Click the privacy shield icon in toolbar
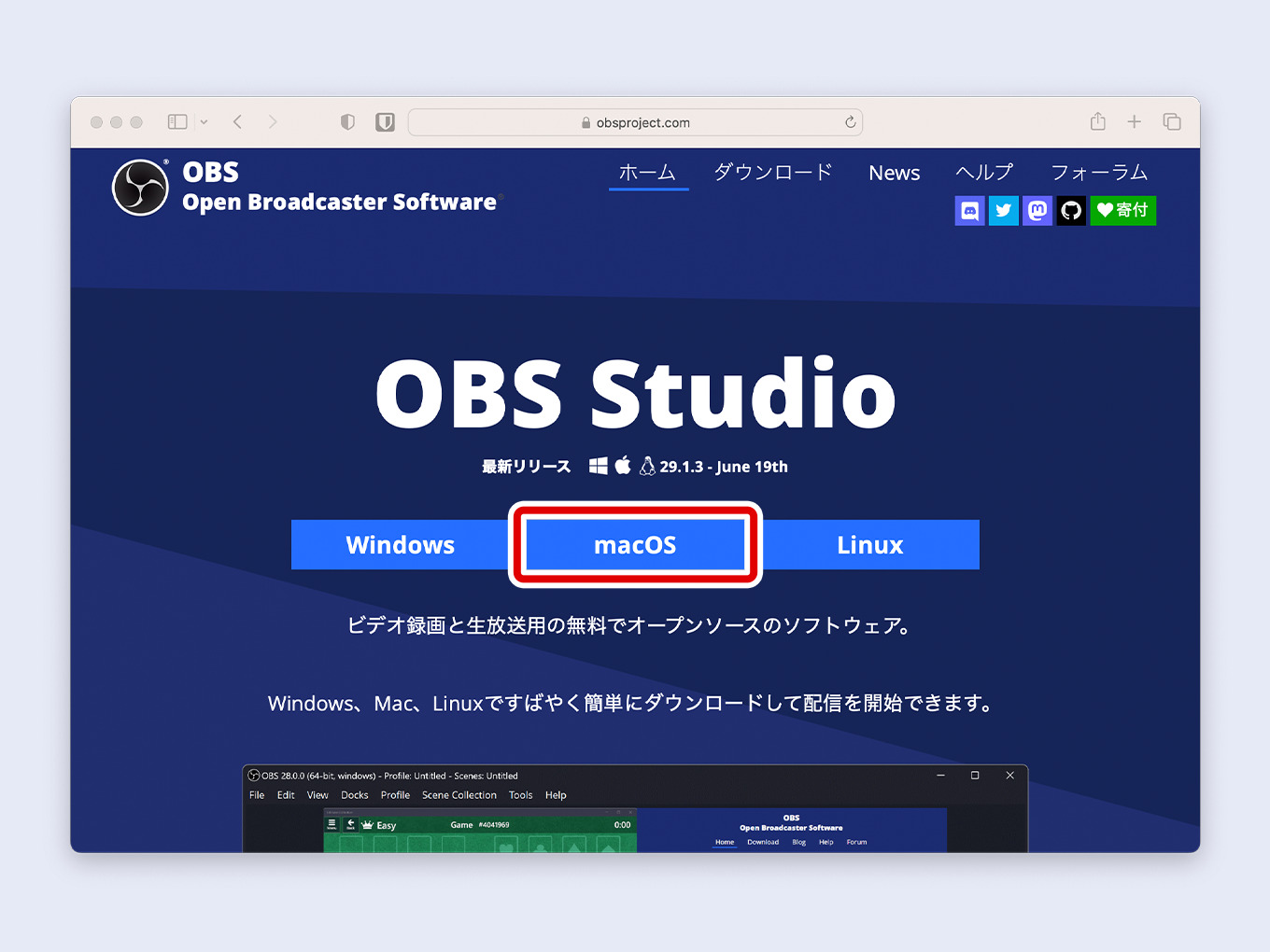 347,121
